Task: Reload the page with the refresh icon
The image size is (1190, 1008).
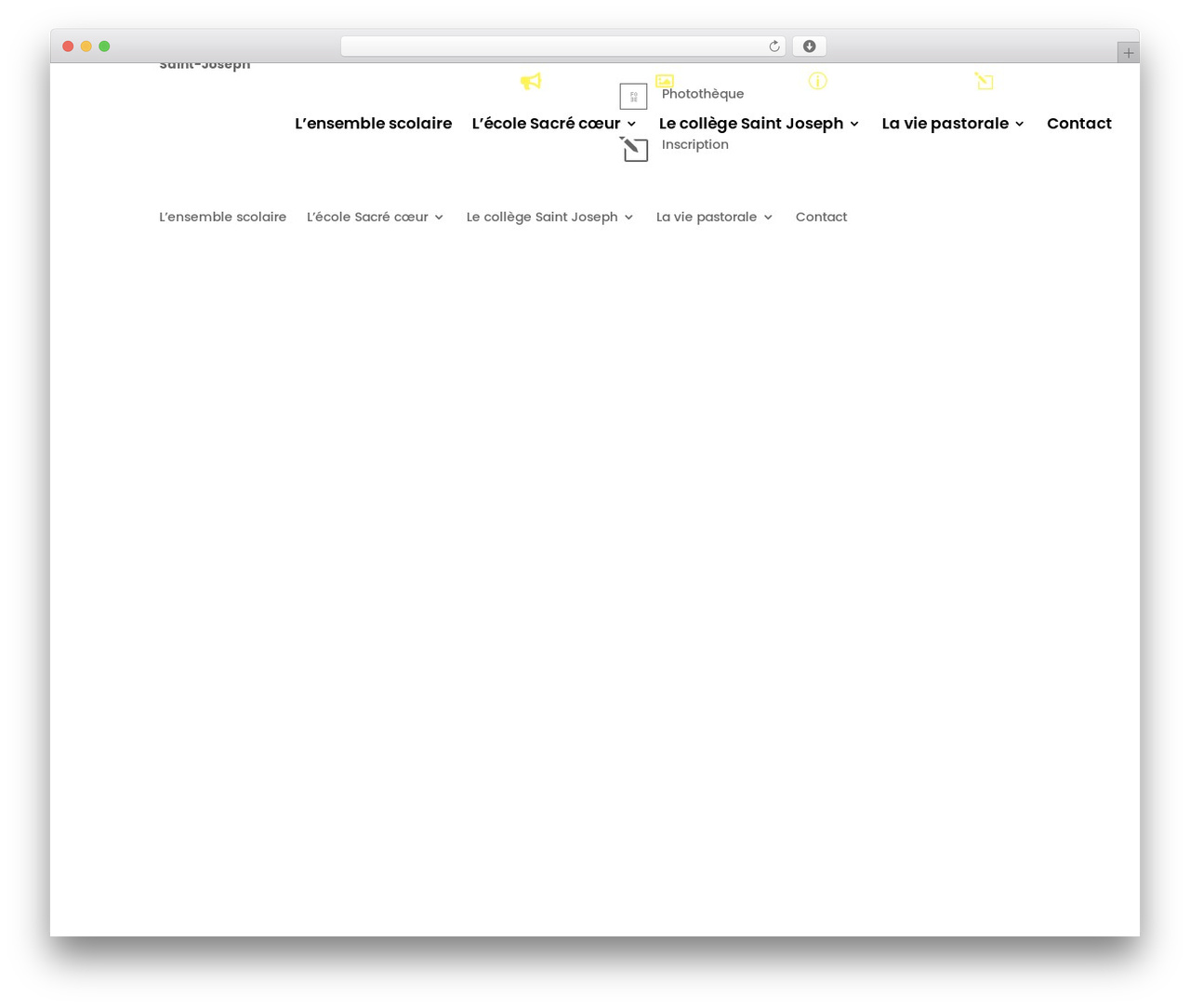Action: click(x=773, y=46)
